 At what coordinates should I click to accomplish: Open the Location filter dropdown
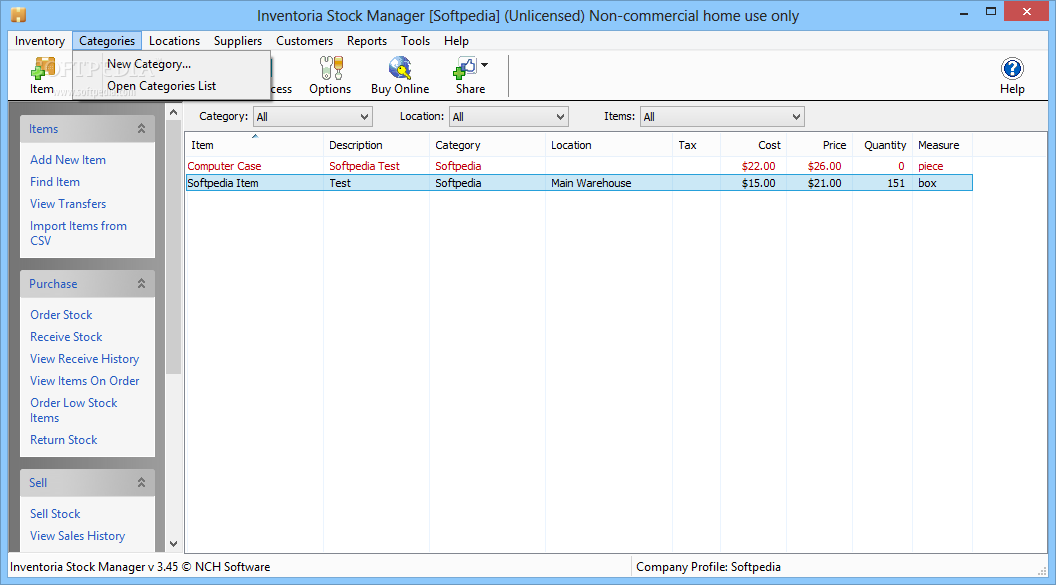(508, 116)
